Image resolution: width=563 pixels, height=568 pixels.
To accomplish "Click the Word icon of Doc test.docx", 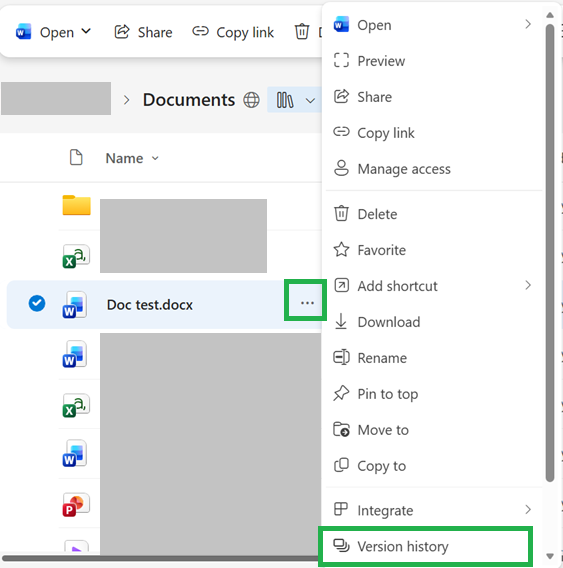I will click(75, 305).
